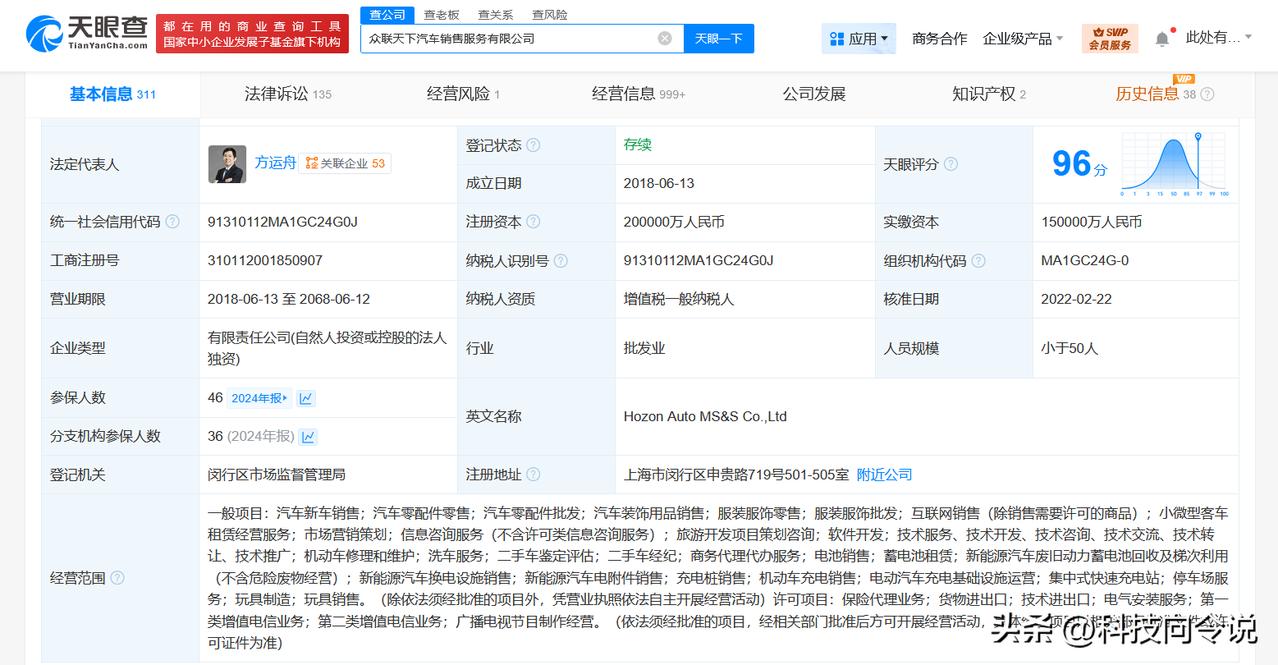This screenshot has height=665, width=1278.
Task: Select approval date 2022-02-22
Action: click(x=1076, y=299)
